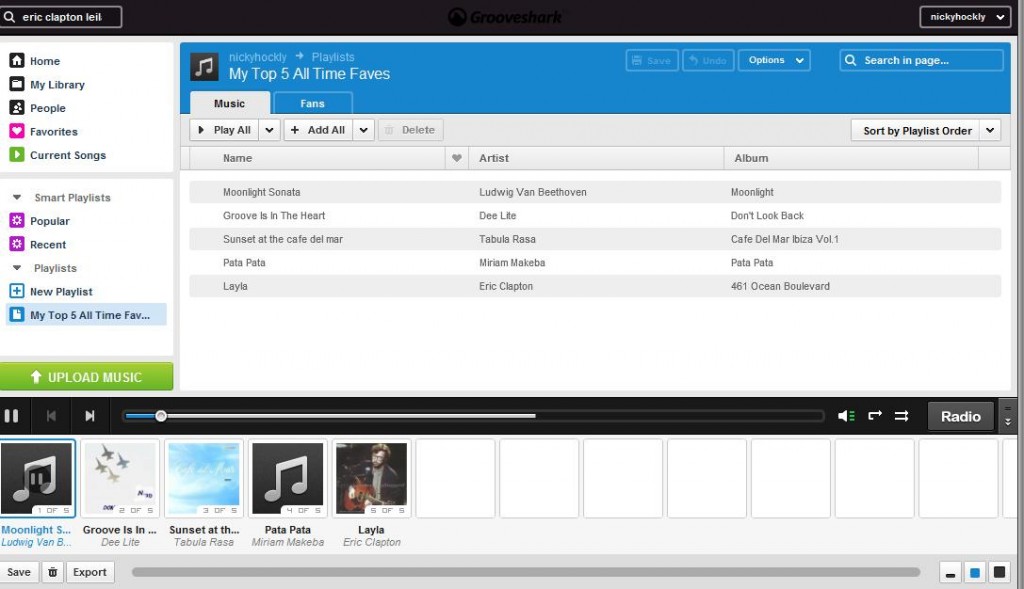Click Cafe Del Mar Ibiza Vol.1 album
1024x589 pixels.
pos(784,239)
